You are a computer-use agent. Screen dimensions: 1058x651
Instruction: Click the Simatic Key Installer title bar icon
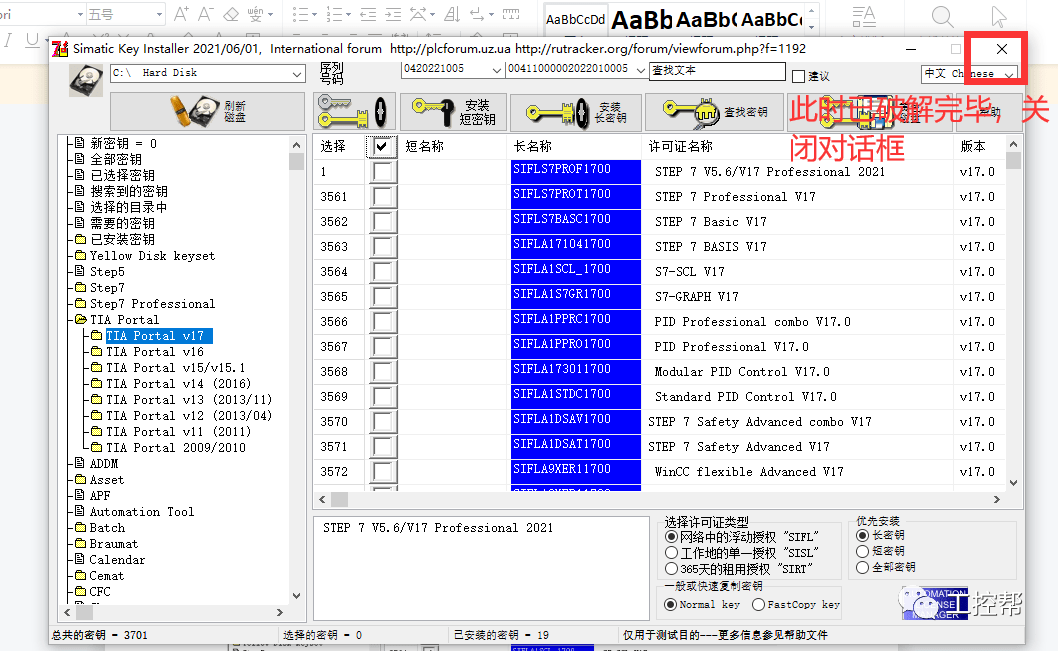click(x=60, y=49)
